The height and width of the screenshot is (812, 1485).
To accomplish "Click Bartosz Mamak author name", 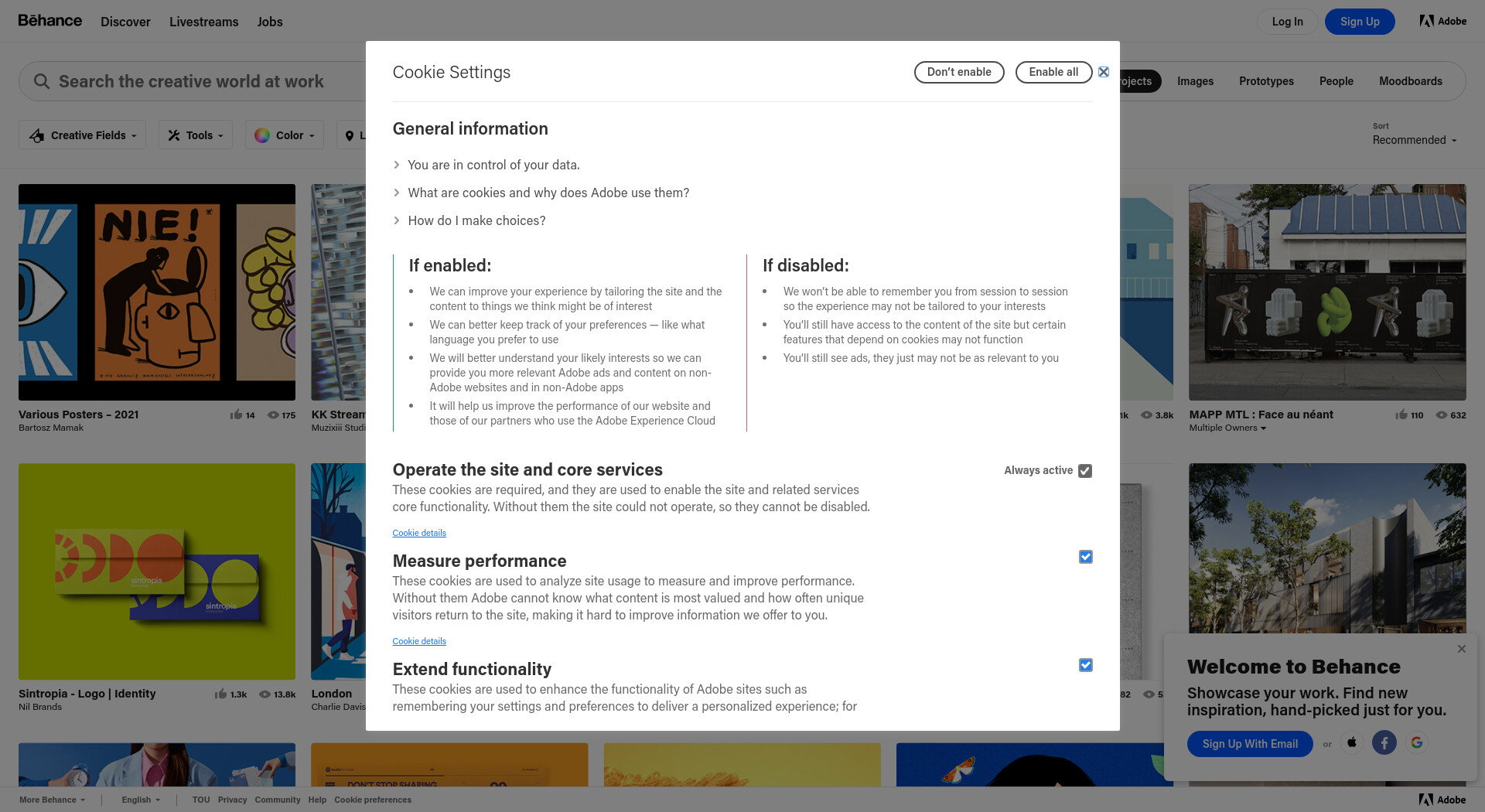I will coord(51,428).
